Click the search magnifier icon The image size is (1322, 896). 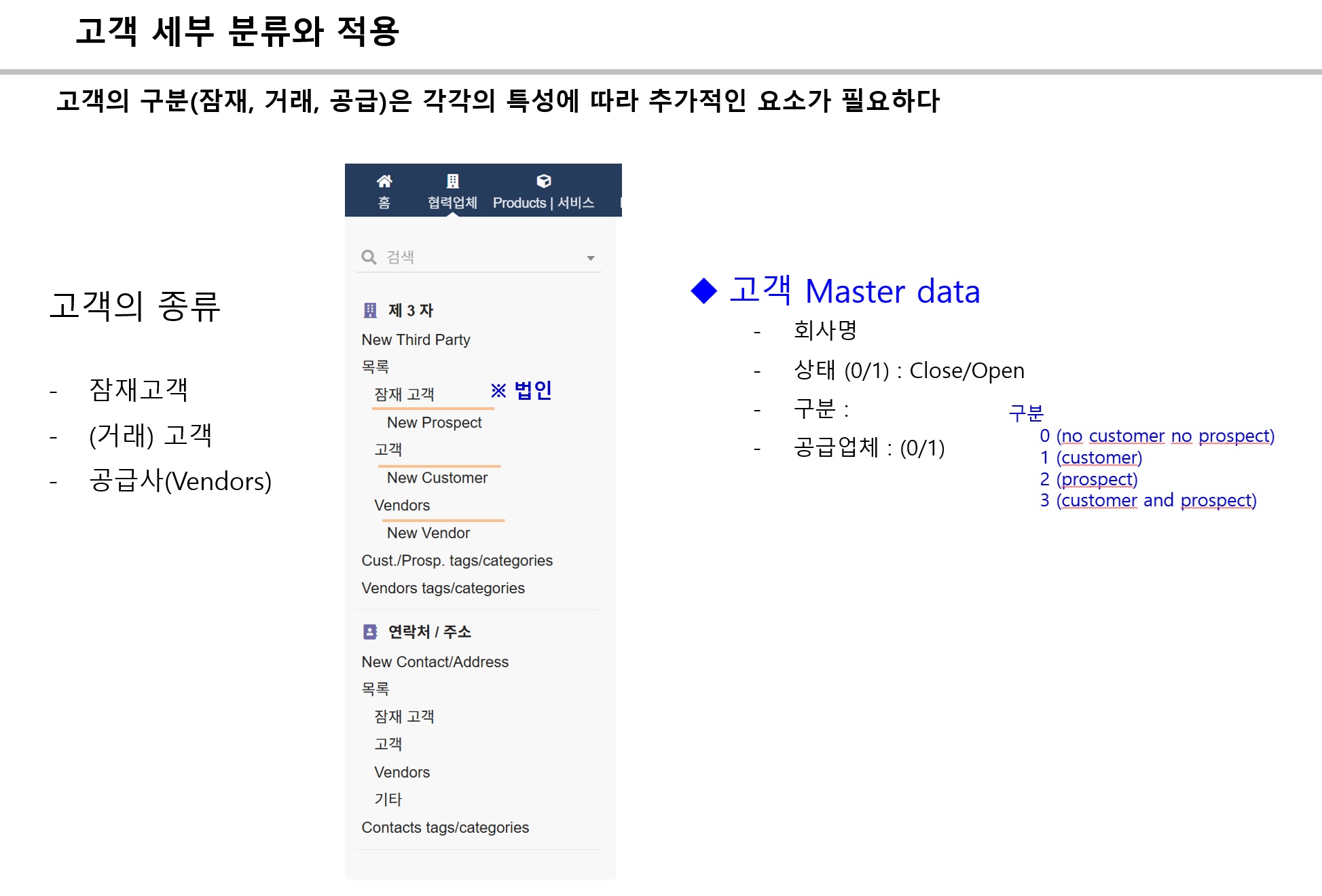(369, 257)
